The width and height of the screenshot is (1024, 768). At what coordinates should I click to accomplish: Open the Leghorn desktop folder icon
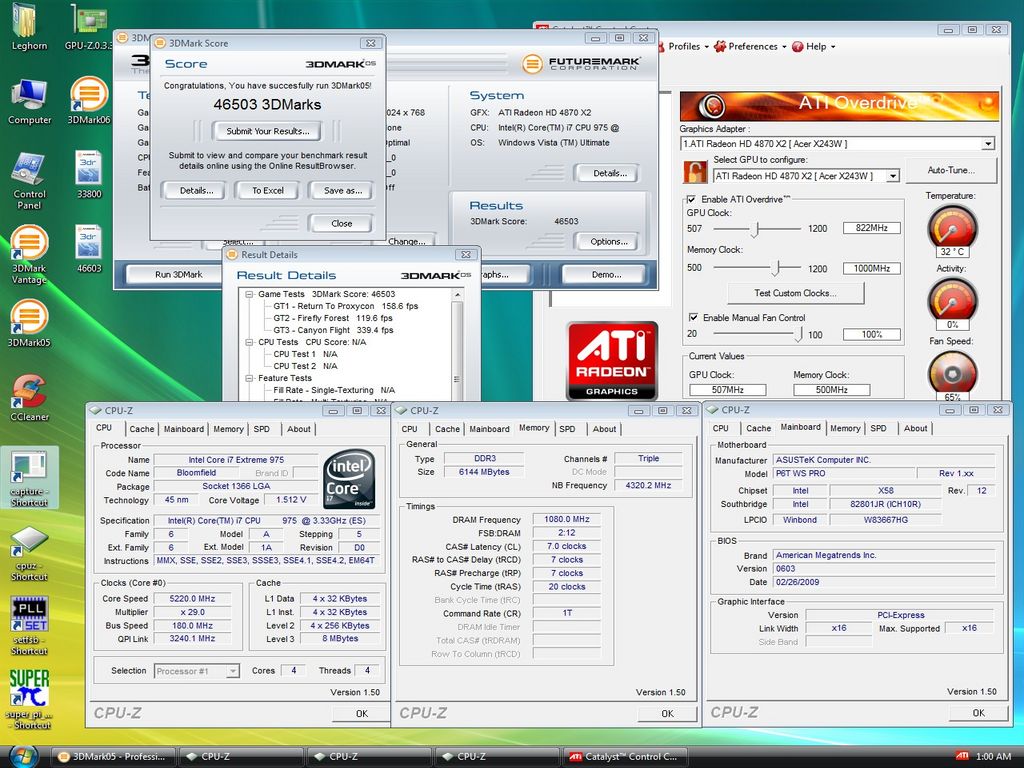click(x=29, y=26)
